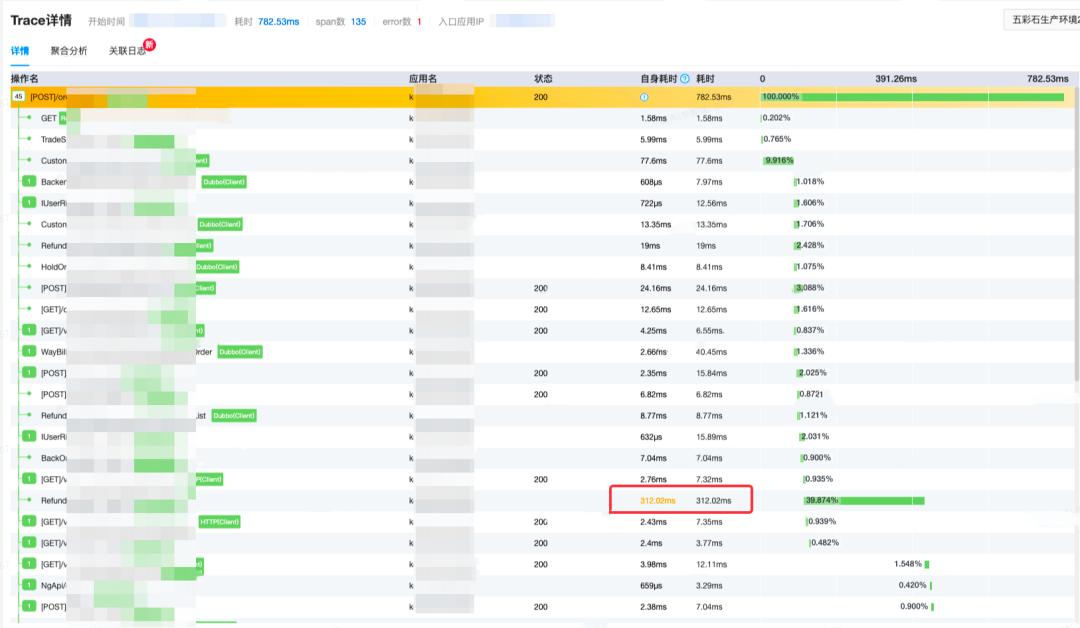Switch to the 详情 tab
1080x628 pixels.
(x=20, y=51)
